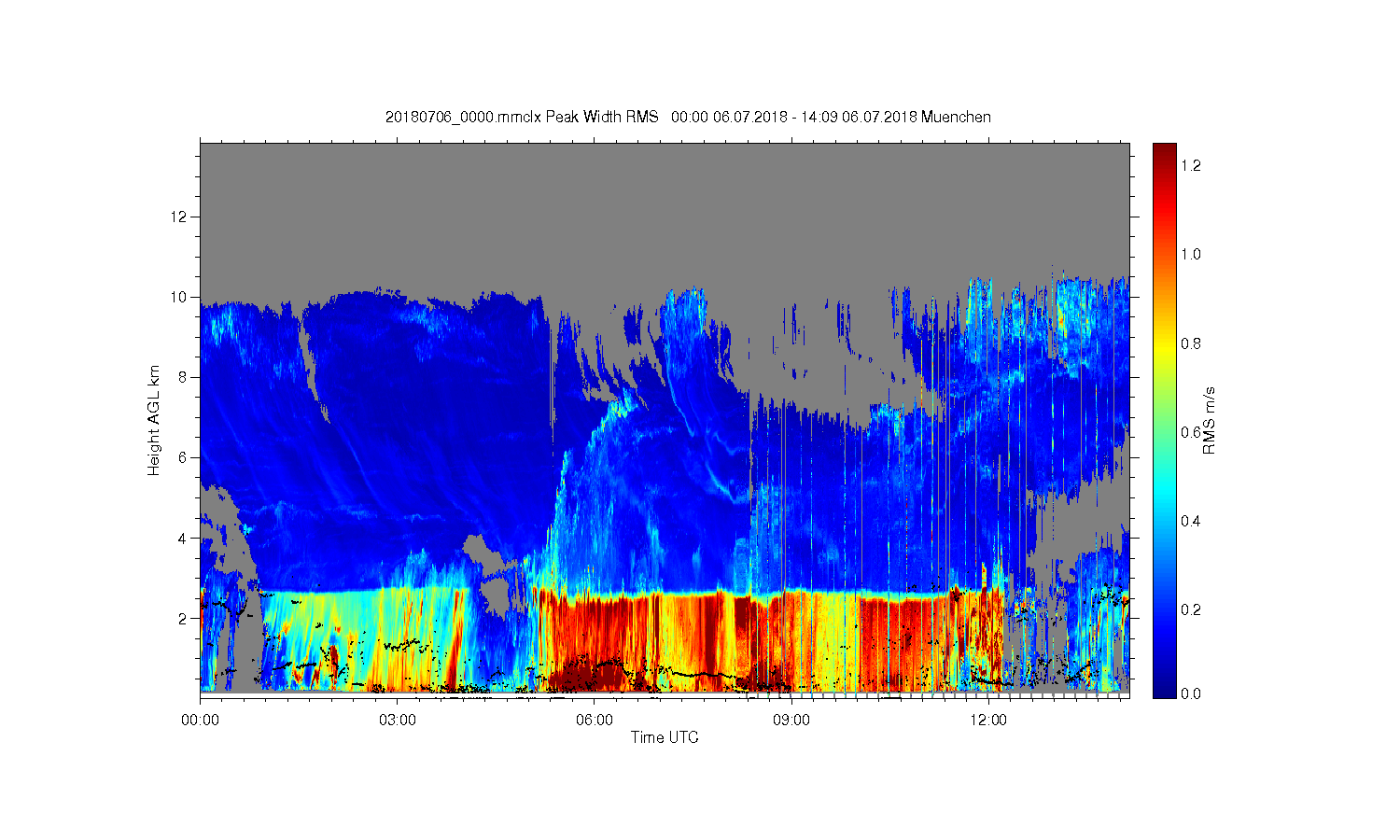Viewport: 1400px width, 840px height.
Task: Click the height tick label 8
Action: [x=183, y=377]
